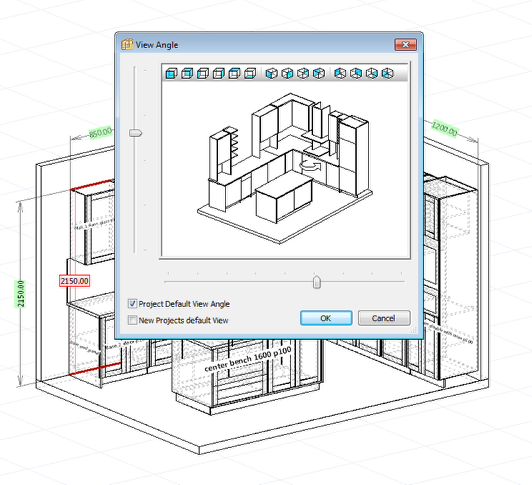Choose the second isometric view cube icon
The image size is (532, 485).
(287, 73)
